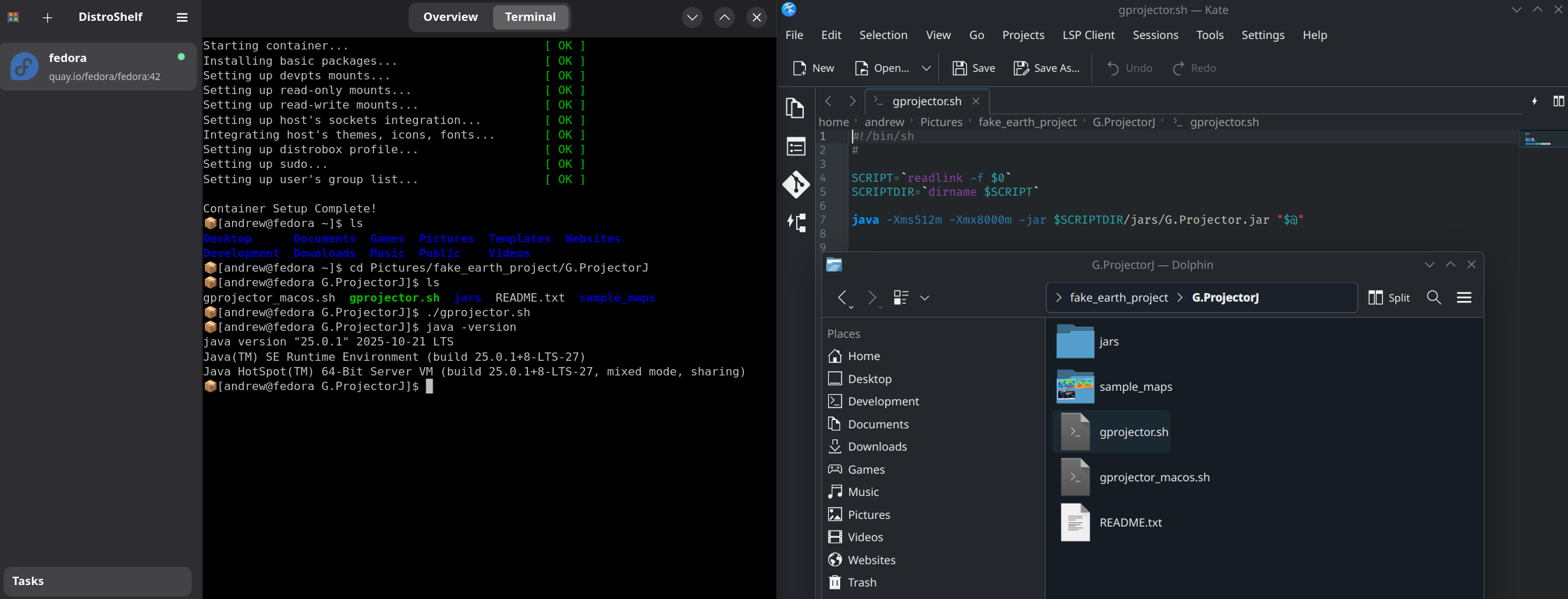Open Dolphin's hamburger menu

point(1464,298)
